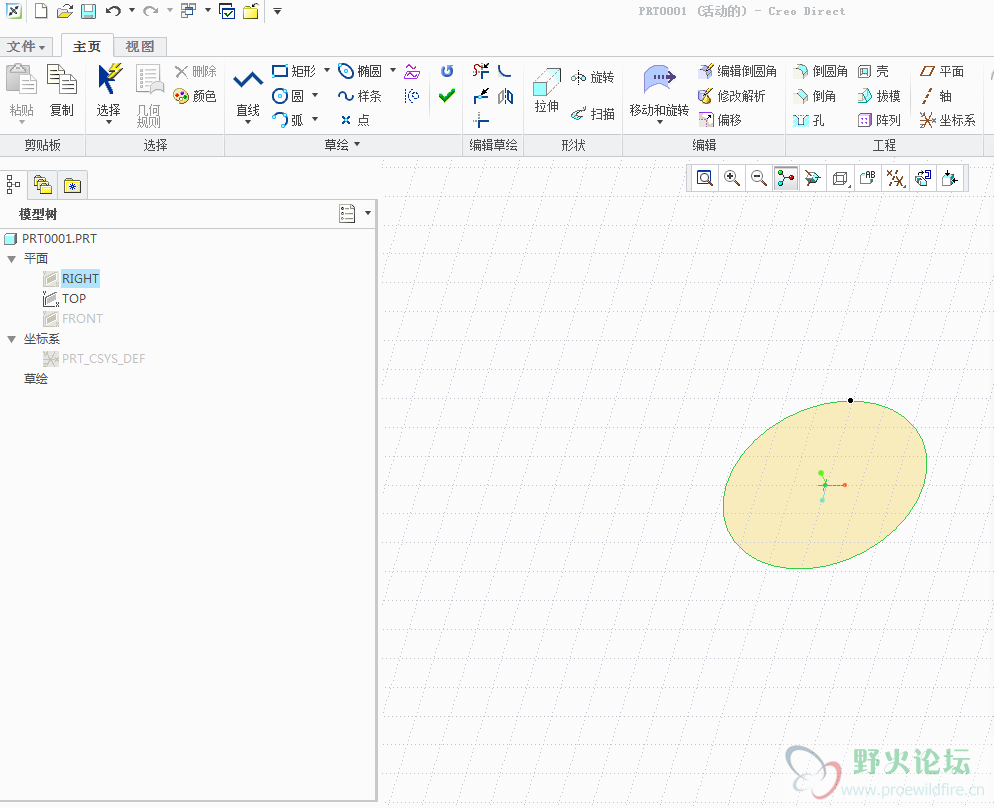Show the model tree tab
Image resolution: width=994 pixels, height=808 pixels.
coord(13,184)
